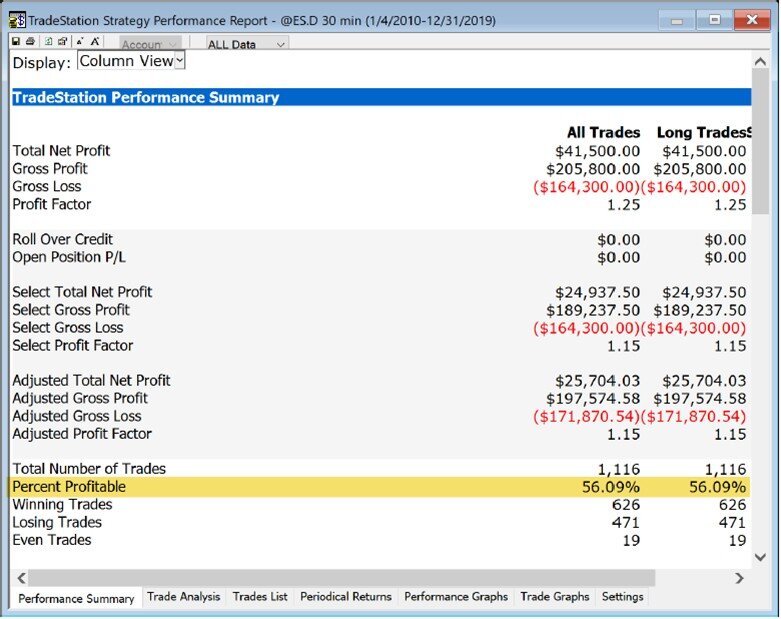Open the Periodical Returns tab
781x619 pixels.
(x=346, y=597)
